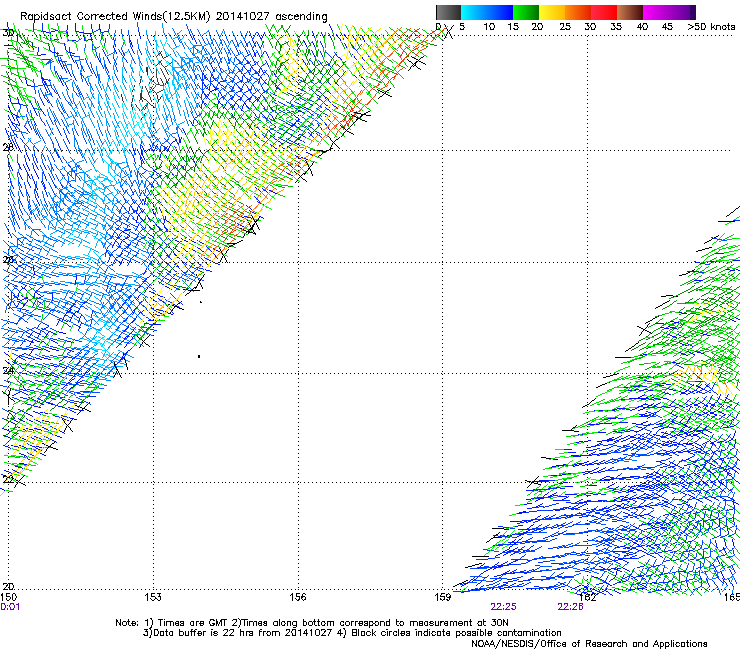
Task: Click the red 30-35 knots color segment
Action: [604, 12]
